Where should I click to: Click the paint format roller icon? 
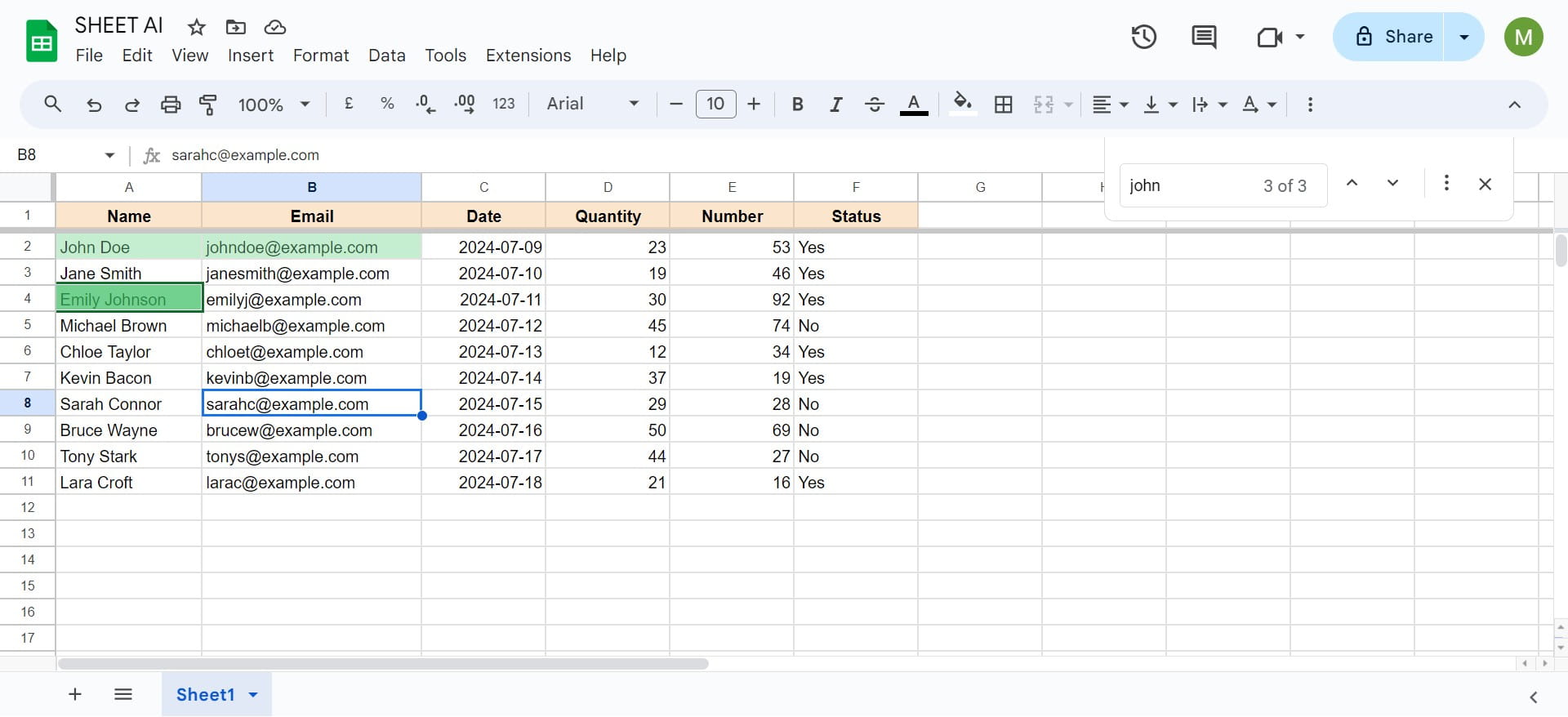pos(208,105)
